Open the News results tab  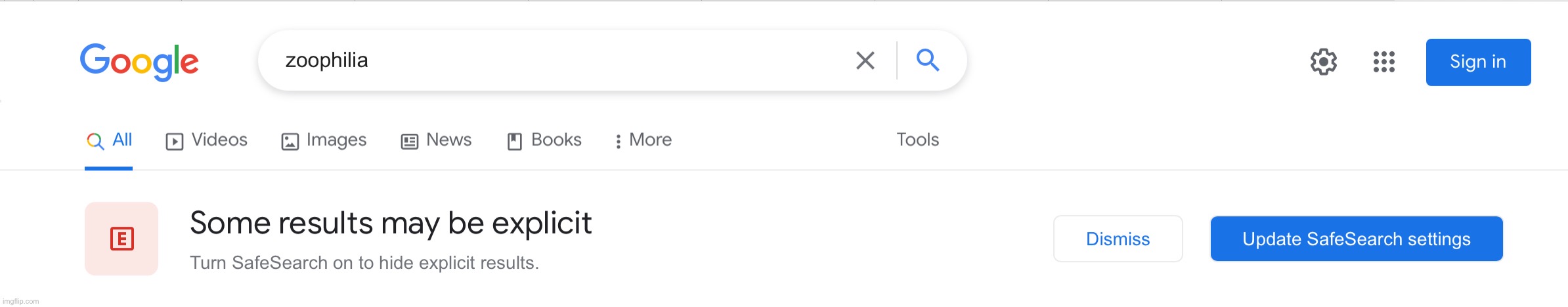pyautogui.click(x=436, y=140)
